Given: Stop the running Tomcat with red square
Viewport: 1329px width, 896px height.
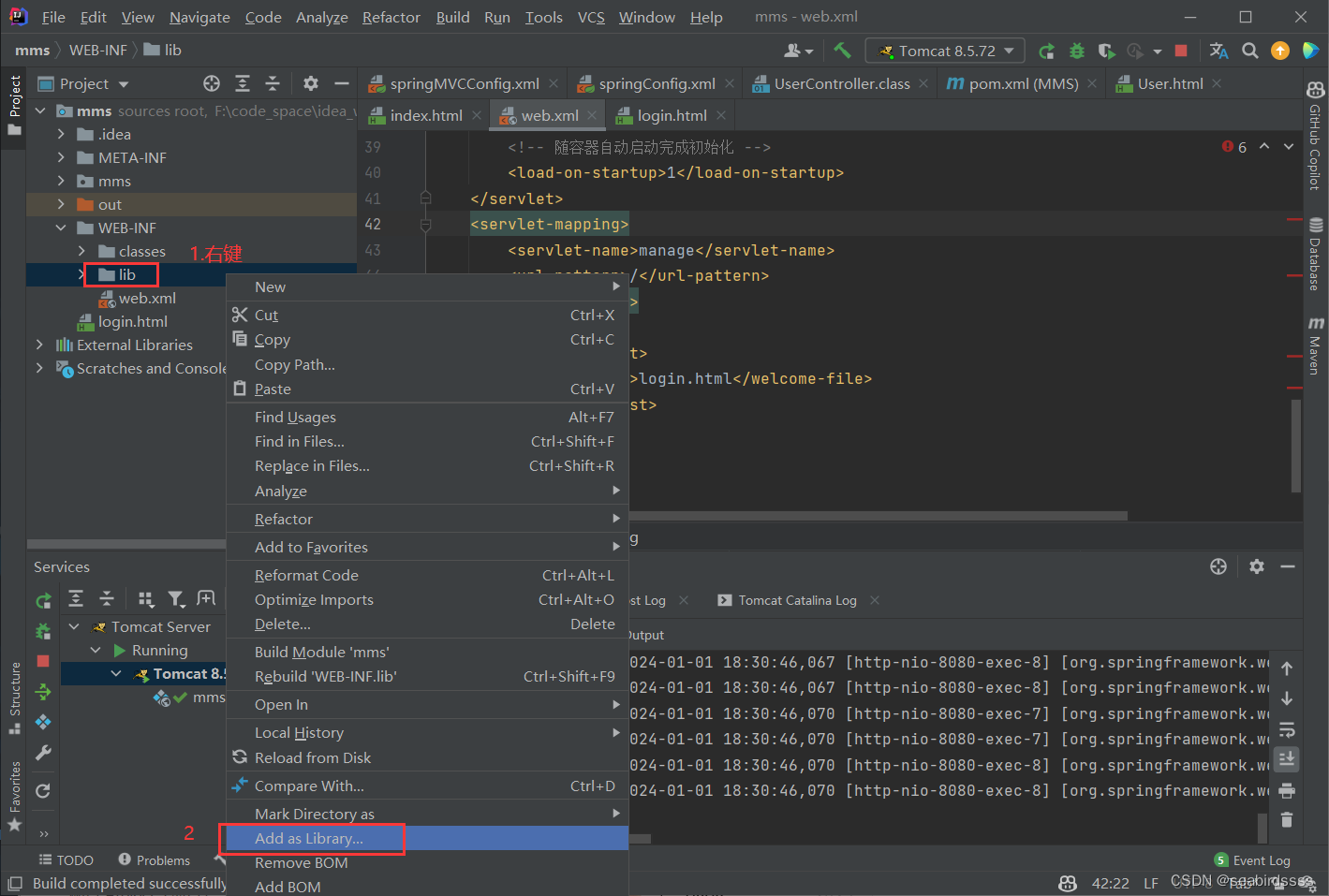Looking at the screenshot, I should click(1181, 51).
